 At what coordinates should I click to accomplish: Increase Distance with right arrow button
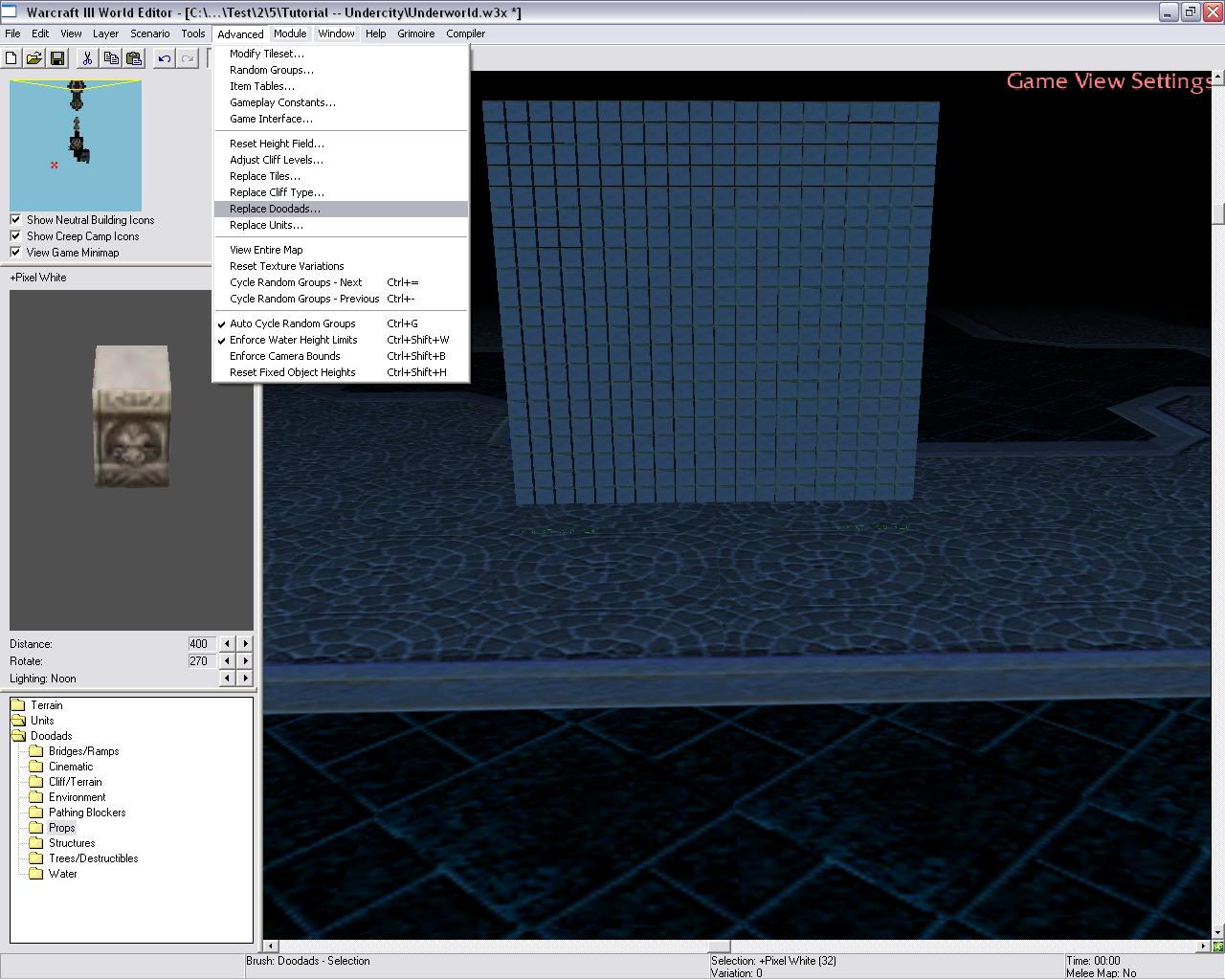click(x=246, y=644)
